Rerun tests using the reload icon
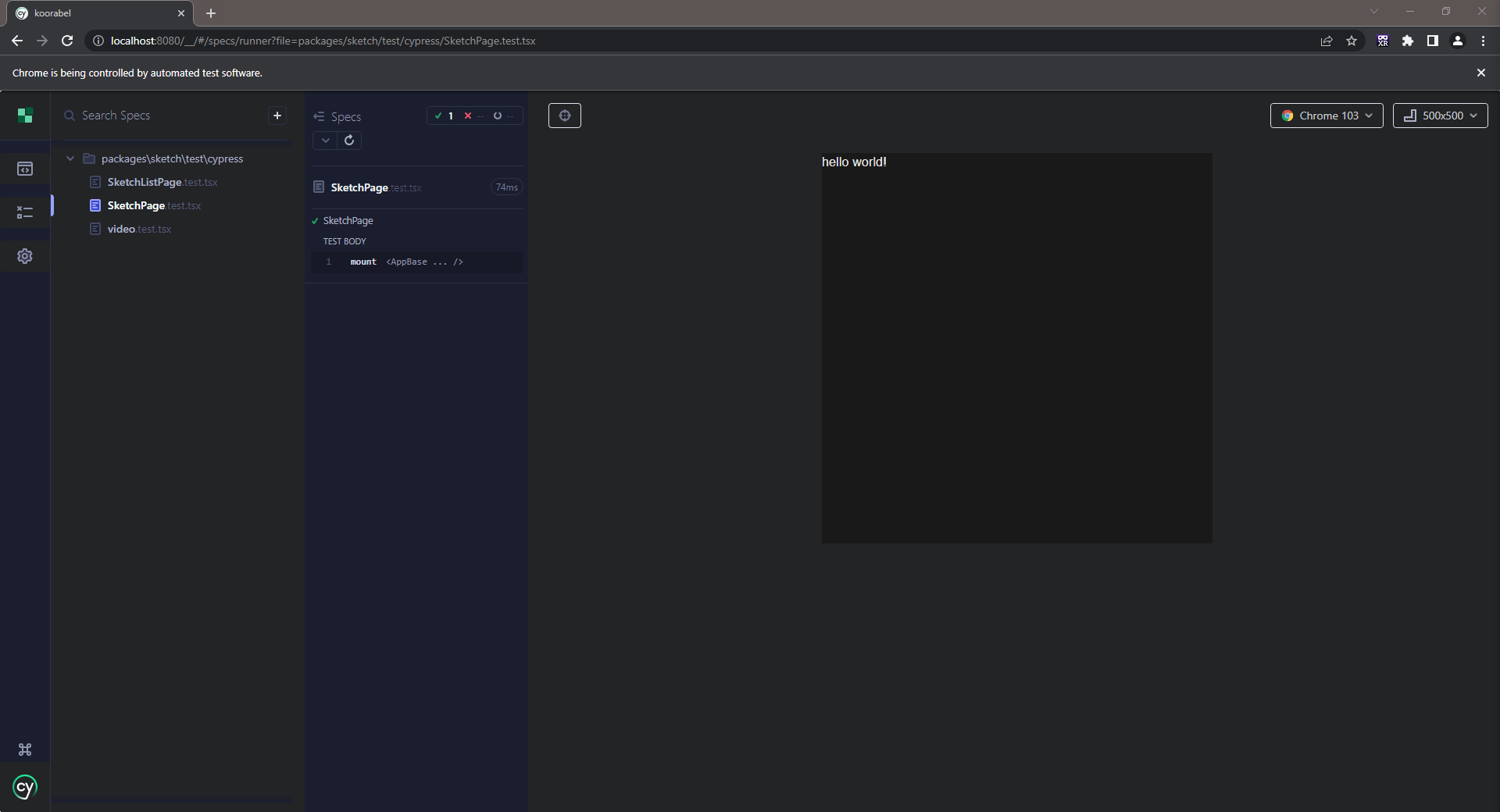Viewport: 1500px width, 812px height. click(x=348, y=141)
